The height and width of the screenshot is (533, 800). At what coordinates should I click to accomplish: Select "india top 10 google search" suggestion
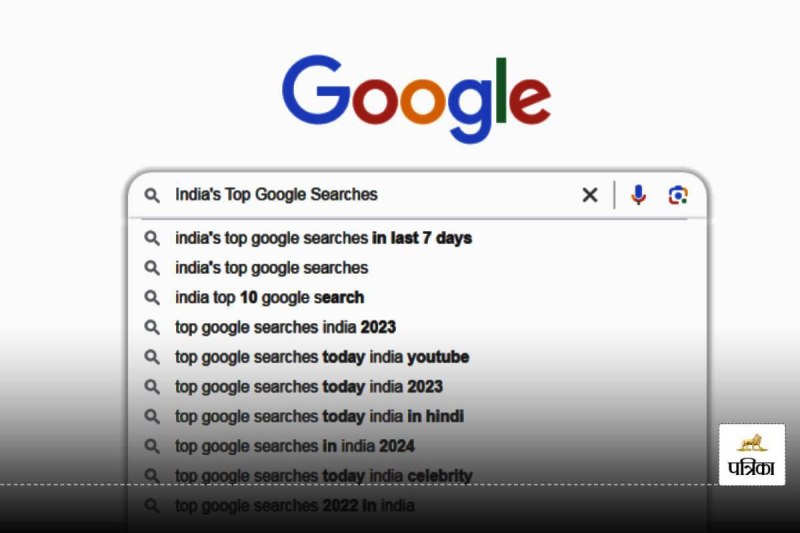269,297
